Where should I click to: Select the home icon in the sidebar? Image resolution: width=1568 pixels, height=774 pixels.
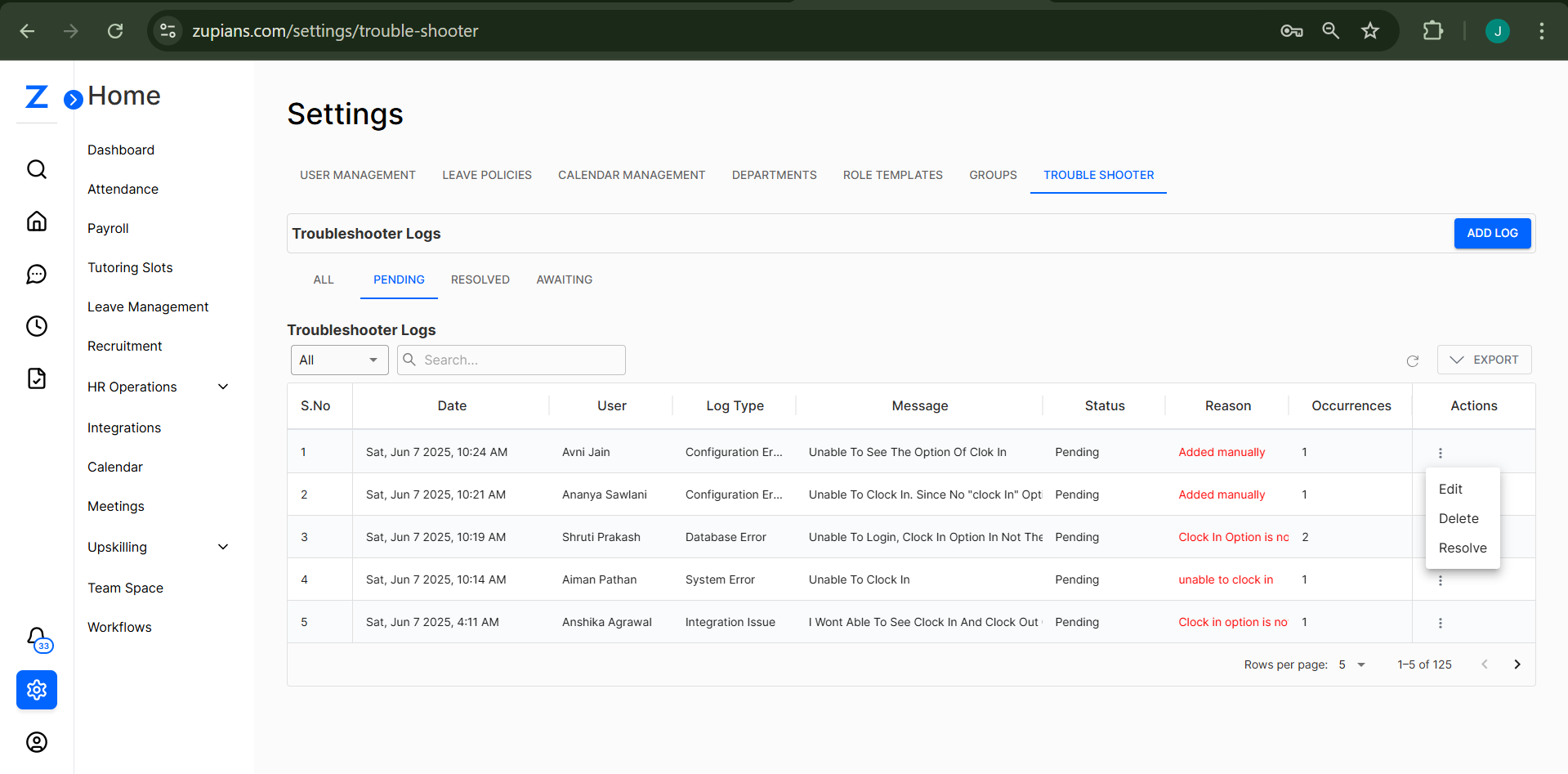[37, 221]
